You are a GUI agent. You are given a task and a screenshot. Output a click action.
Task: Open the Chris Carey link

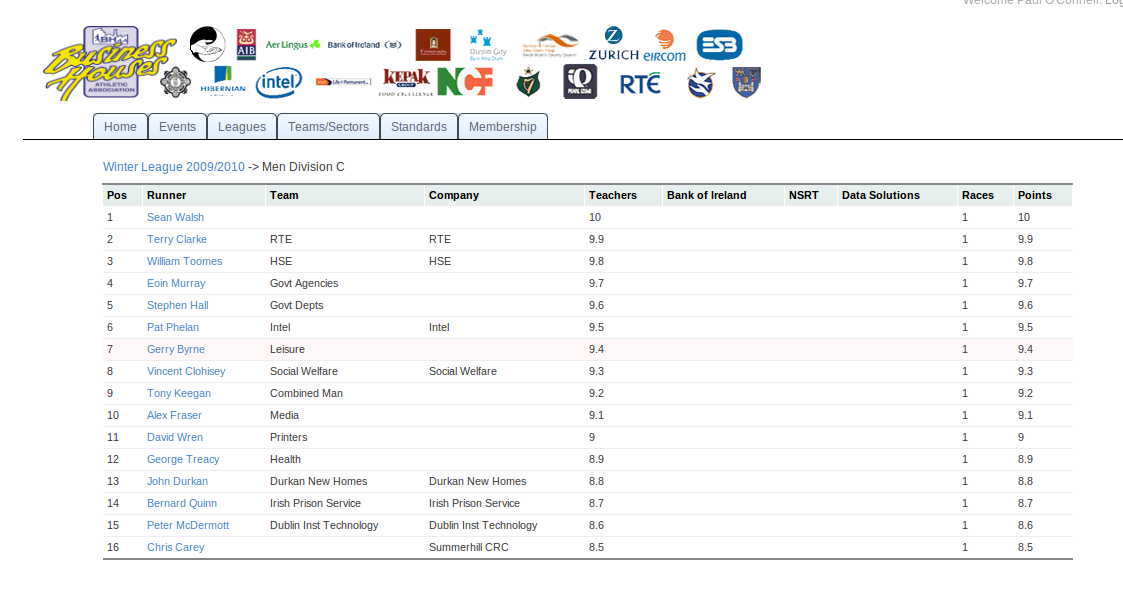point(175,547)
